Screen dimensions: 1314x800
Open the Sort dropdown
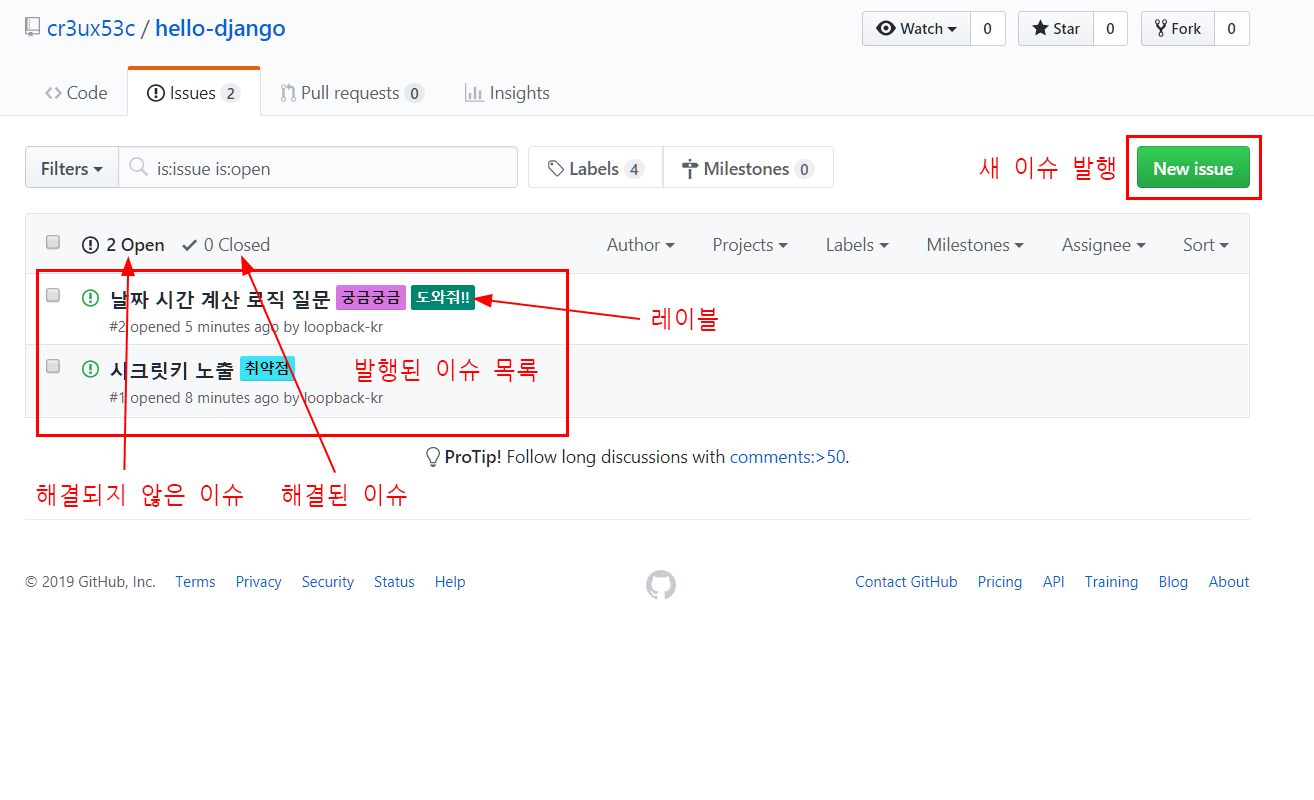click(x=1206, y=245)
